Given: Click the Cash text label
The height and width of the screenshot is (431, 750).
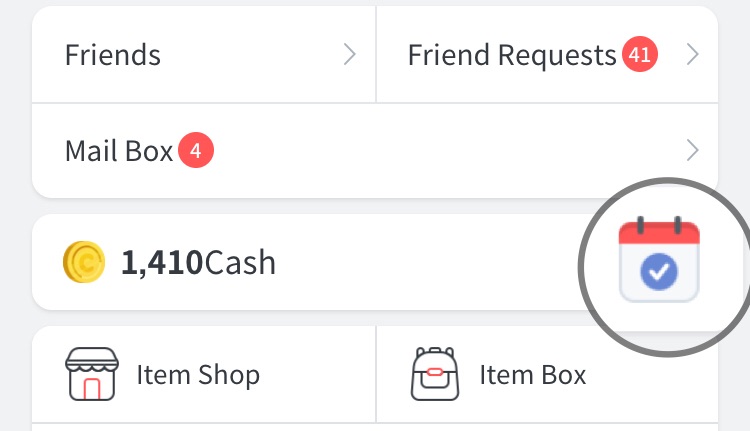Looking at the screenshot, I should click(240, 262).
